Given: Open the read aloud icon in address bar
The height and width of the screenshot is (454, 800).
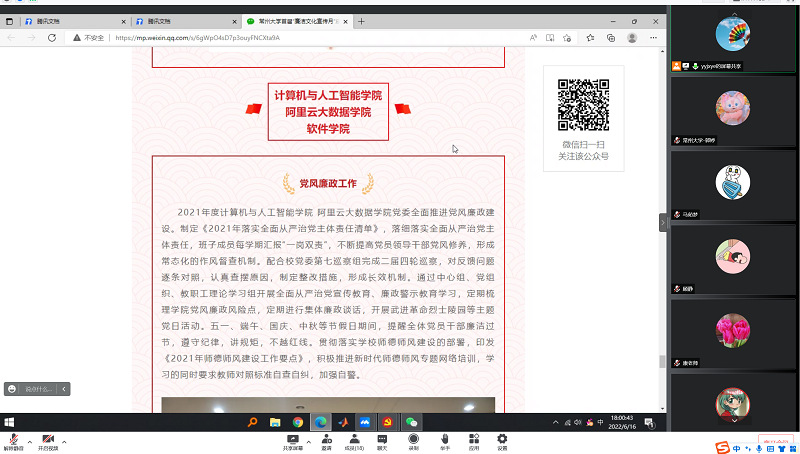Looking at the screenshot, I should 533,38.
